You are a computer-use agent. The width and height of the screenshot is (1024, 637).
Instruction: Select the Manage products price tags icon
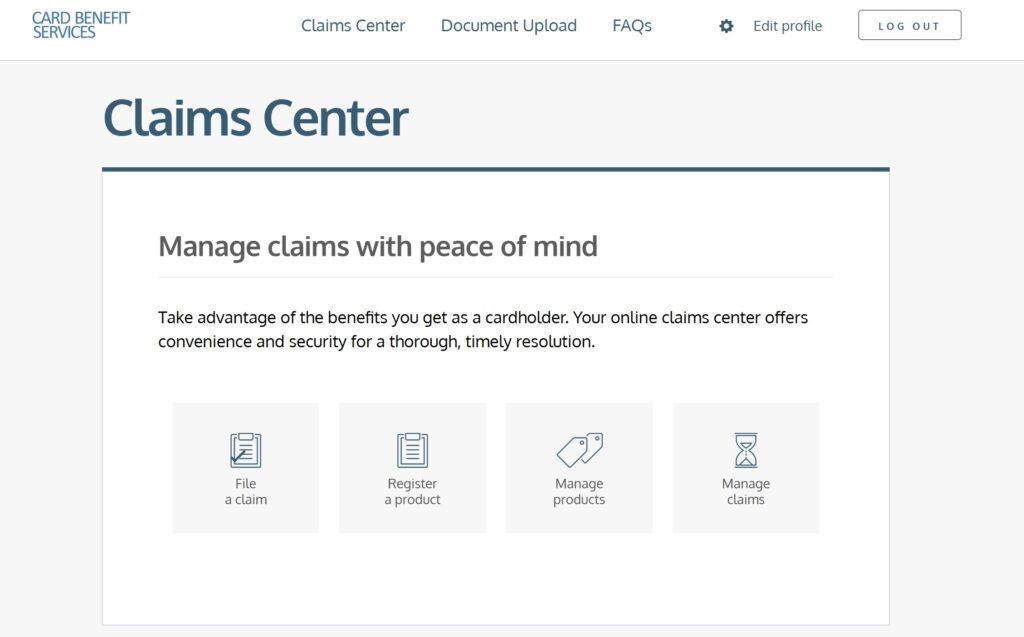pyautogui.click(x=579, y=450)
